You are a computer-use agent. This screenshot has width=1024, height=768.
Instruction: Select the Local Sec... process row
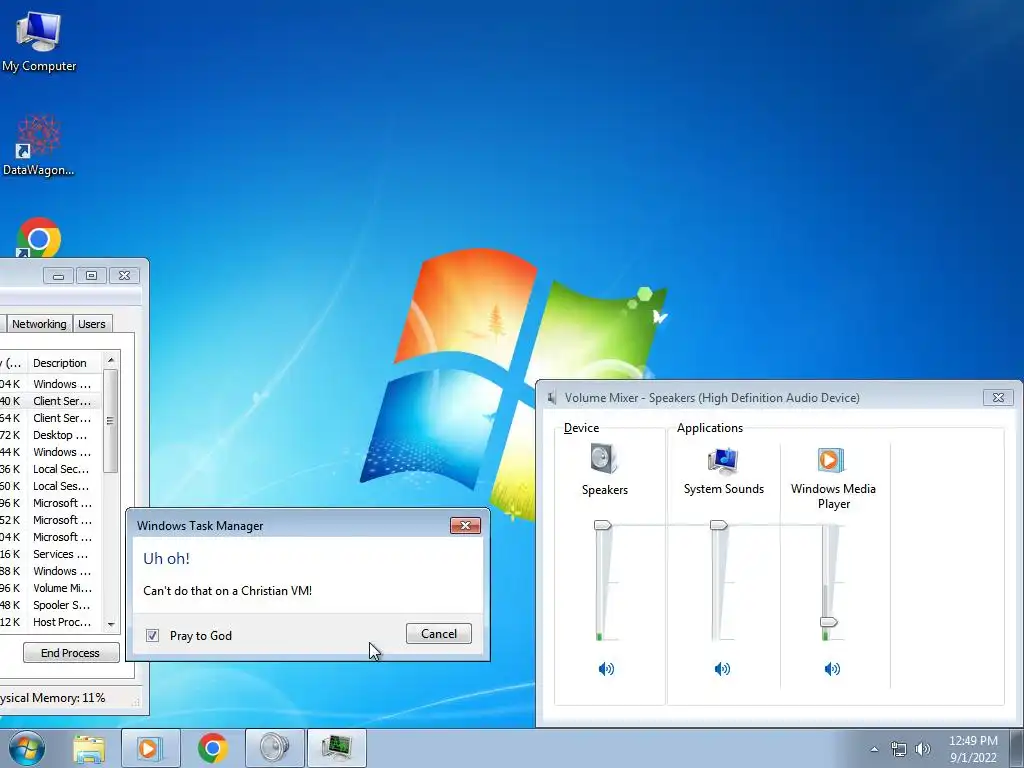point(51,469)
